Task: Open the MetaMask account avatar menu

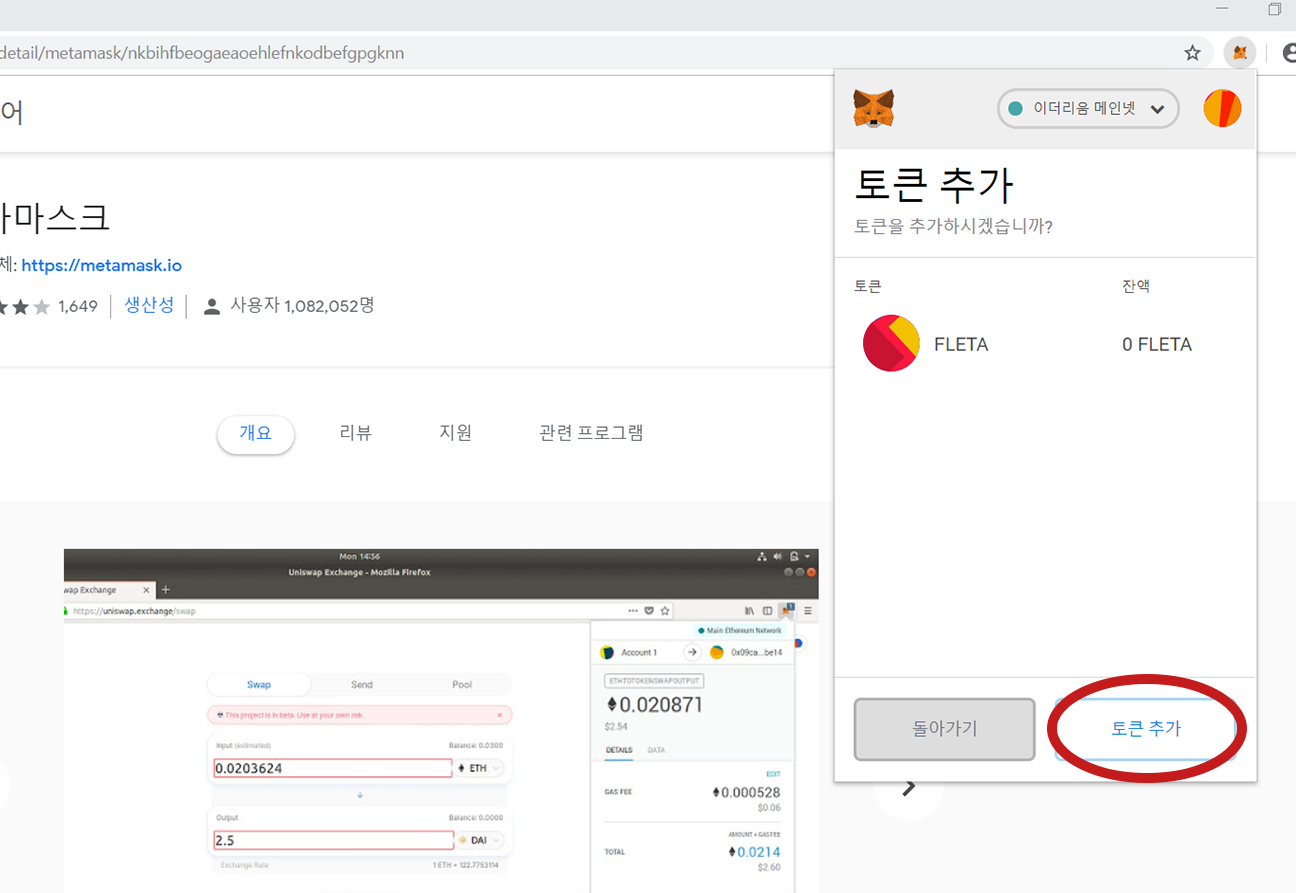Action: pos(1221,107)
